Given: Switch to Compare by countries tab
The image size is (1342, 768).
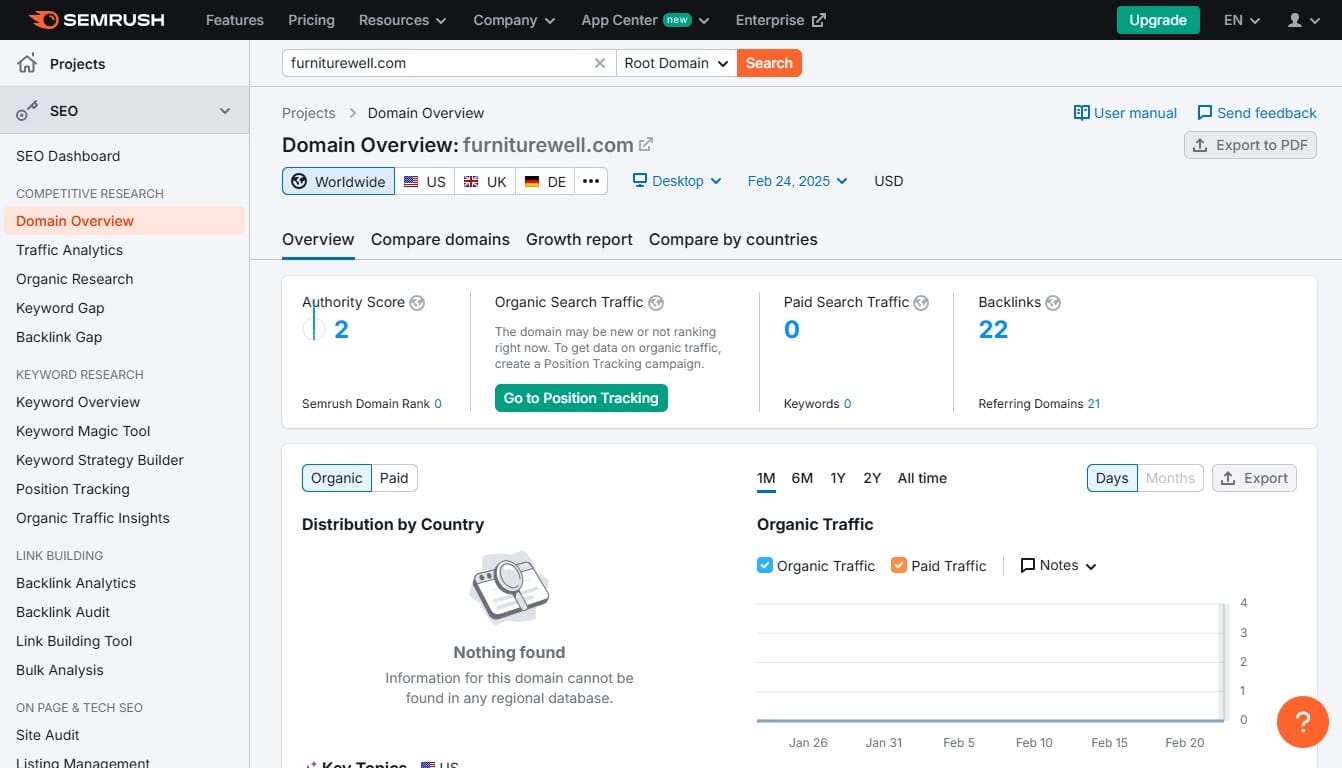Looking at the screenshot, I should [x=733, y=240].
